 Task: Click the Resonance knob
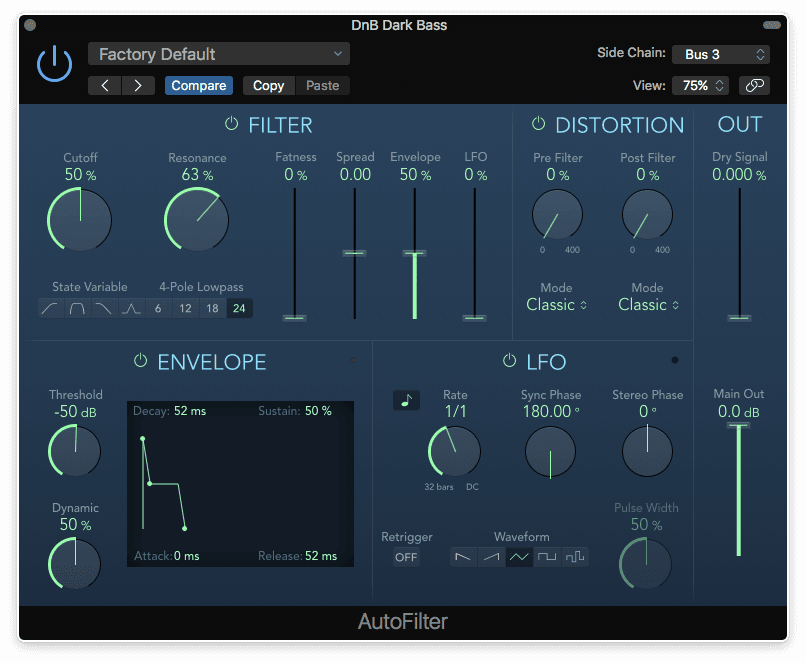click(x=196, y=219)
